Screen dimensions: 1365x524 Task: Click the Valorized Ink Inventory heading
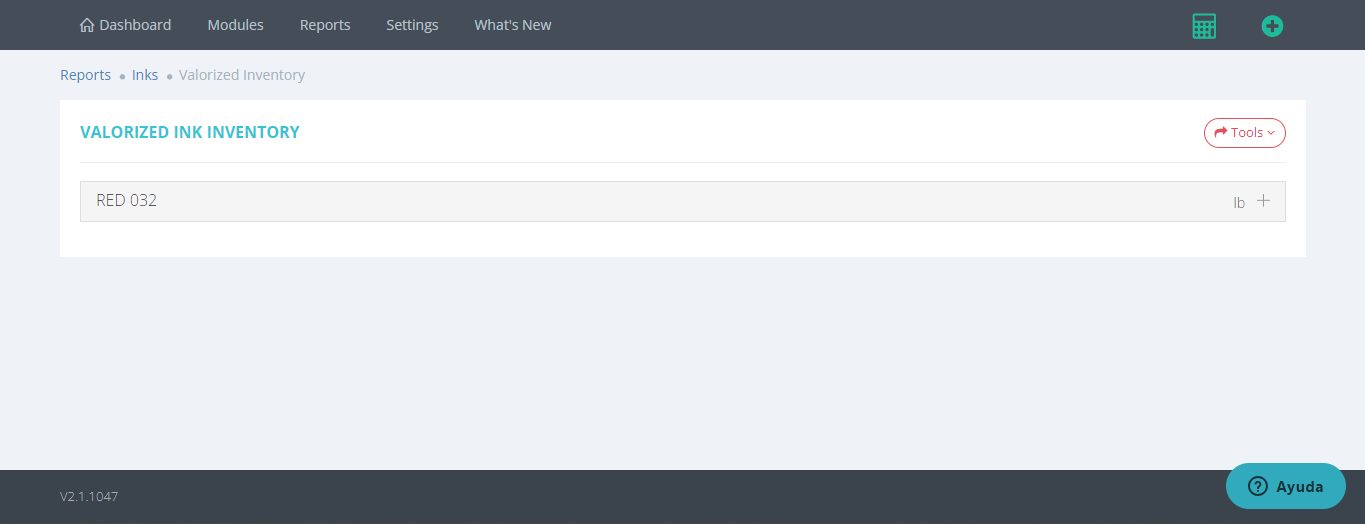coord(189,132)
